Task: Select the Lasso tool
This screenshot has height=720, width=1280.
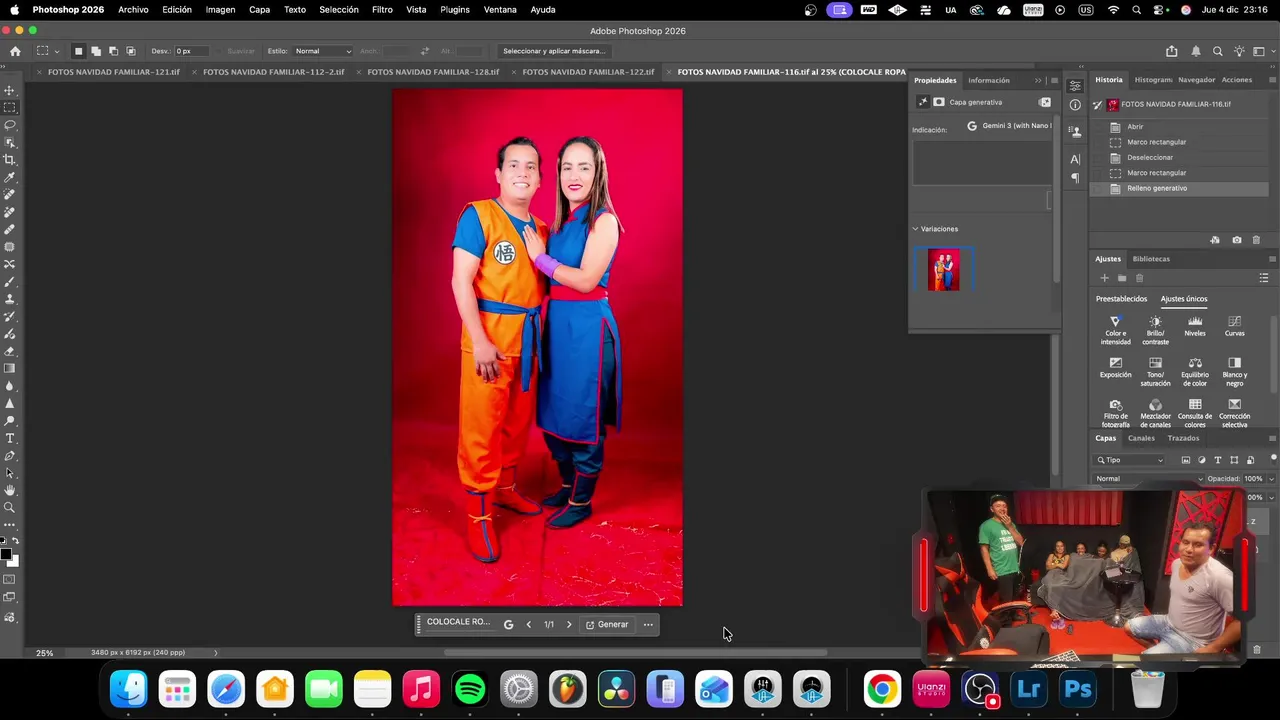Action: pyautogui.click(x=10, y=125)
